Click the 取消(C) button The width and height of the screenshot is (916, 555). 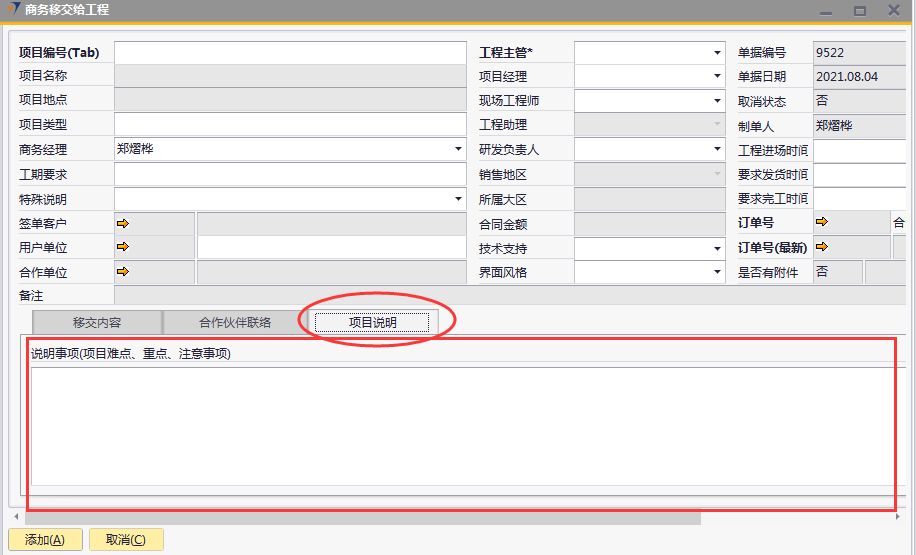pos(126,540)
